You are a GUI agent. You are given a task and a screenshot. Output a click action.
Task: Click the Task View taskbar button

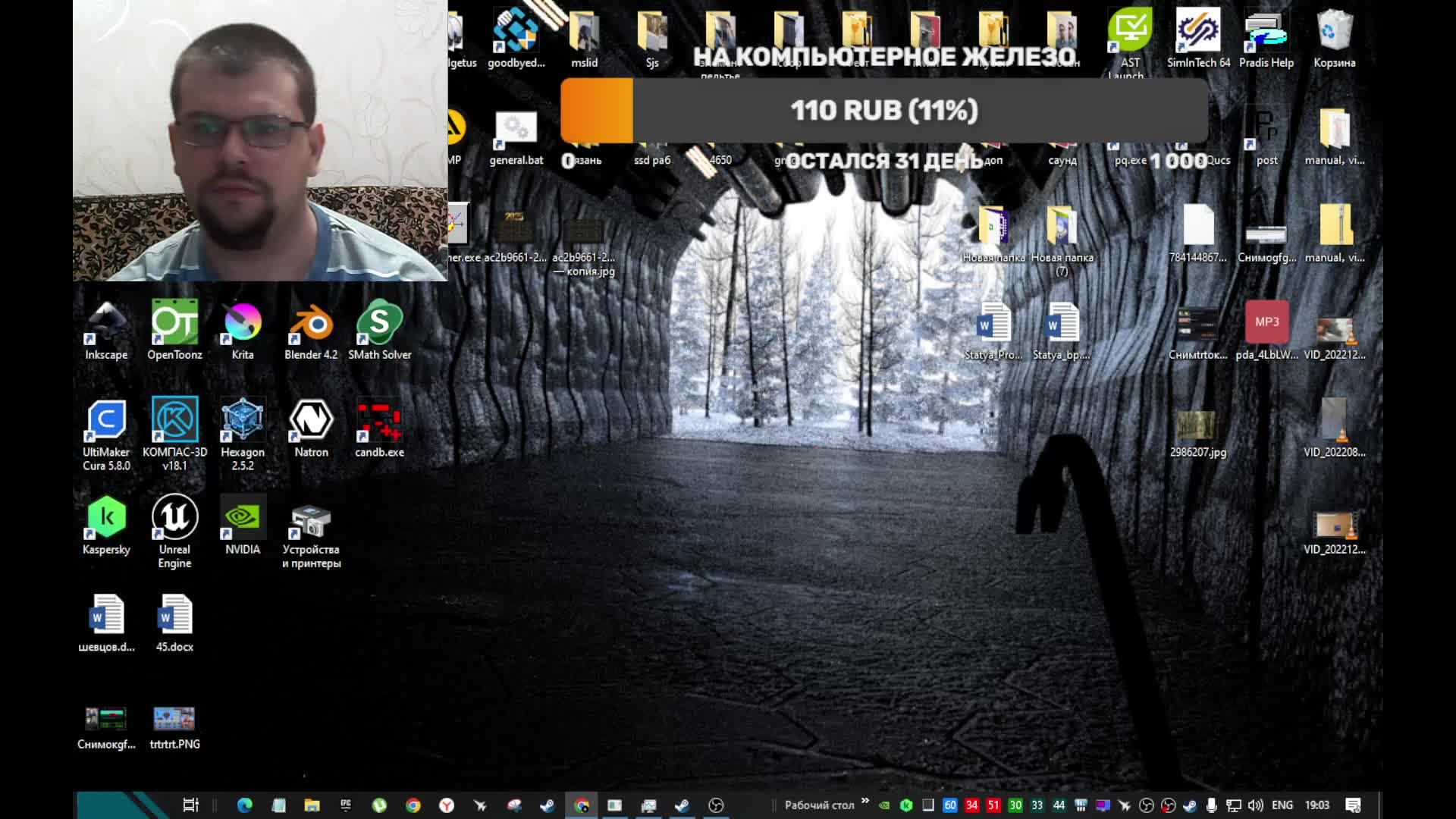click(190, 805)
